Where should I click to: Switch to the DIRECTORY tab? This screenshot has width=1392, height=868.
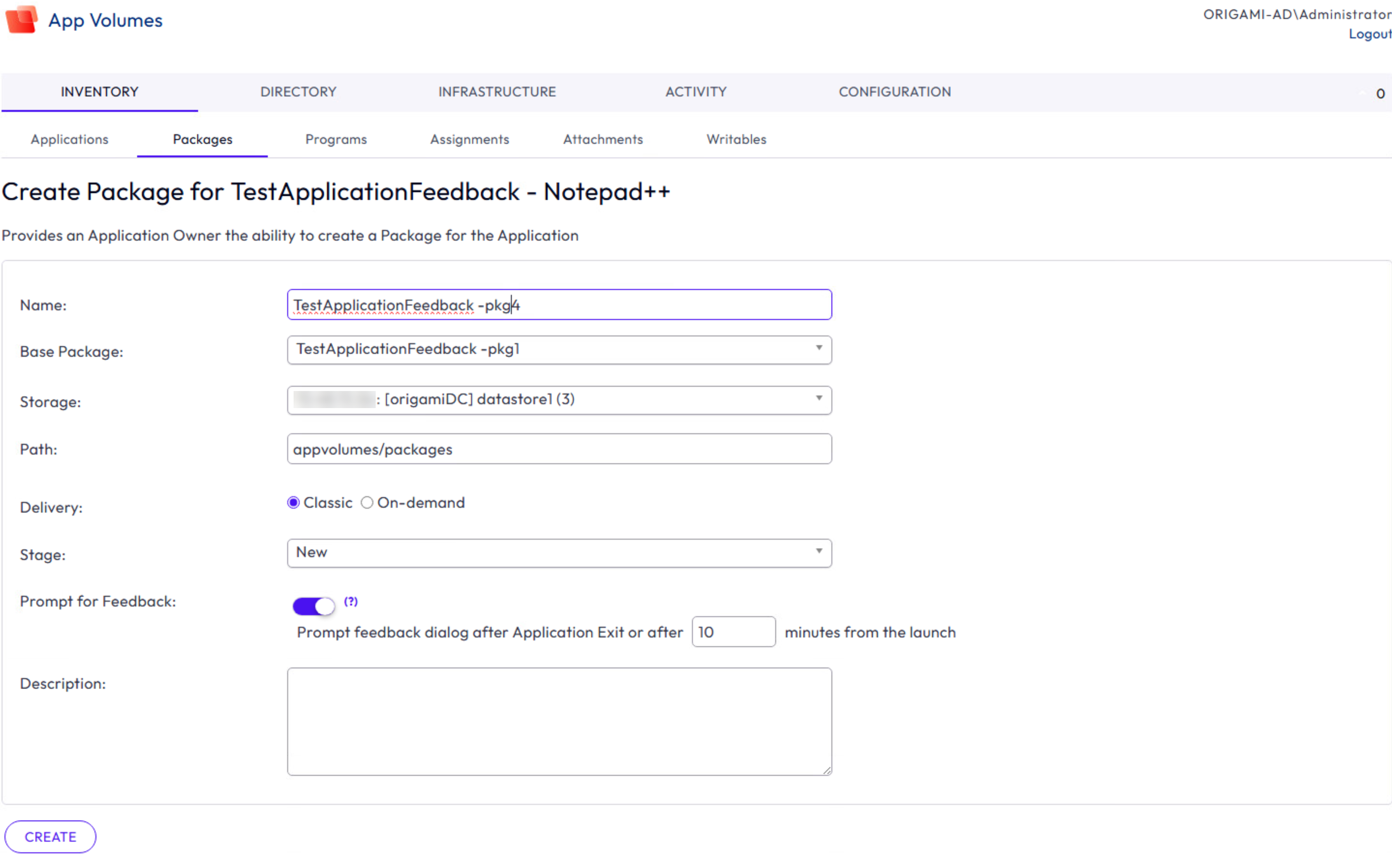point(298,92)
